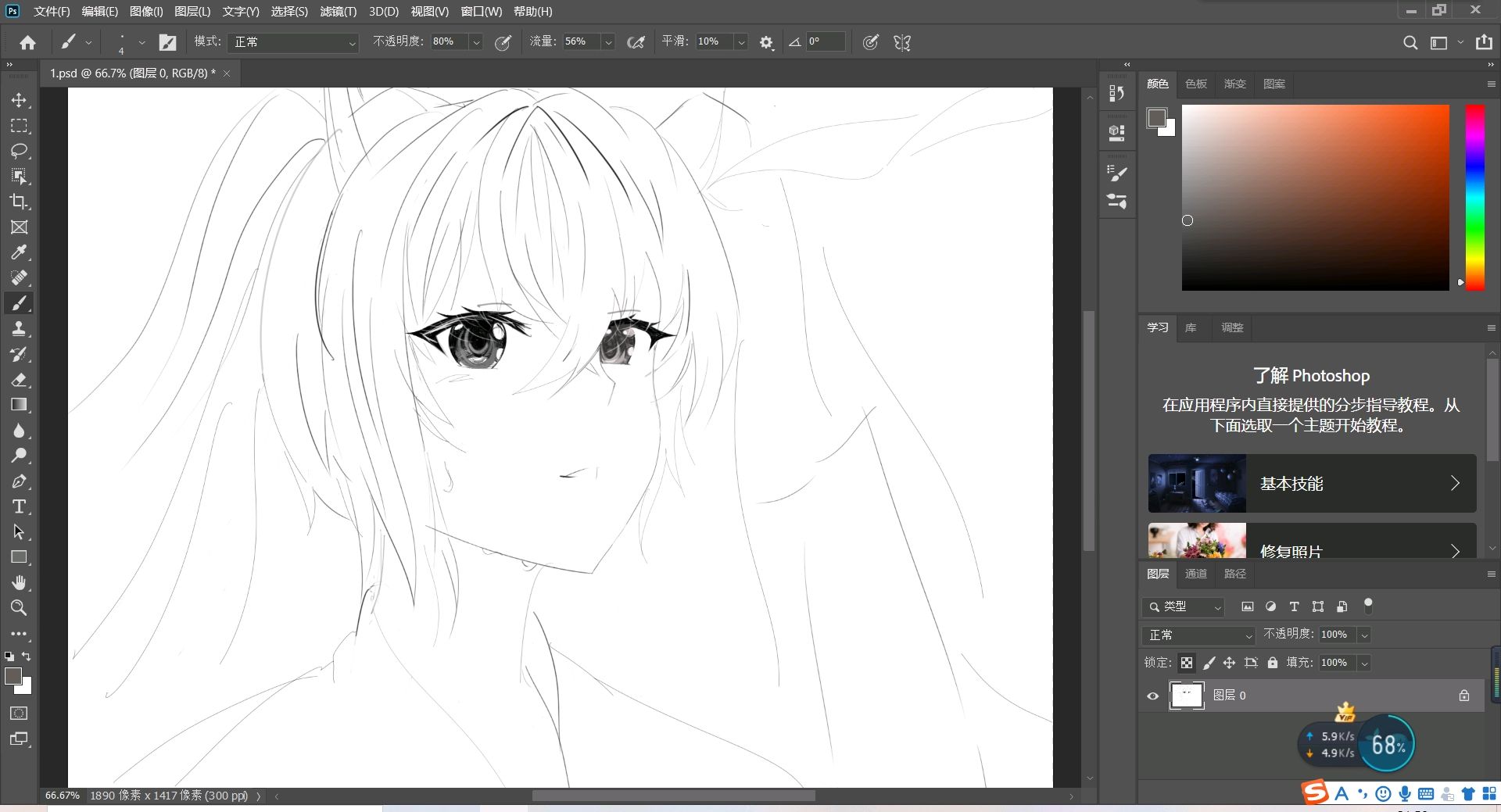Image resolution: width=1501 pixels, height=812 pixels.
Task: Expand the 不透明度 opacity dropdown in options bar
Action: pyautogui.click(x=475, y=42)
